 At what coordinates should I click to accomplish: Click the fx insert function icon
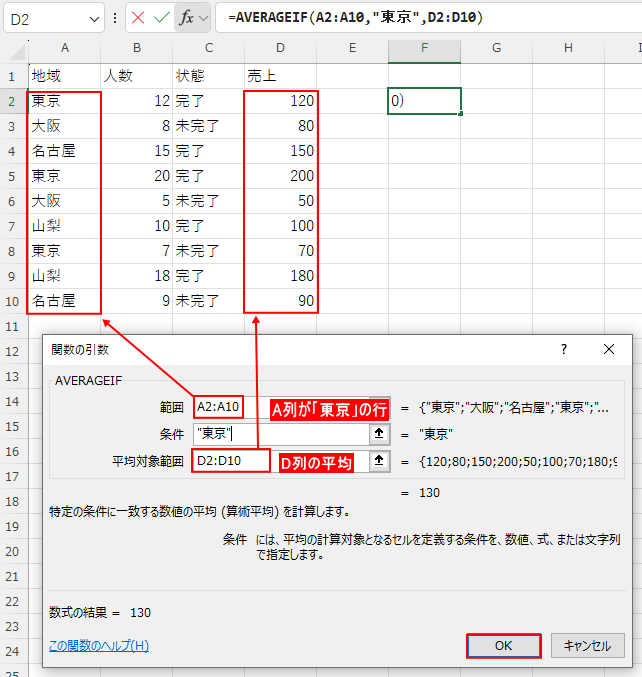coord(186,18)
